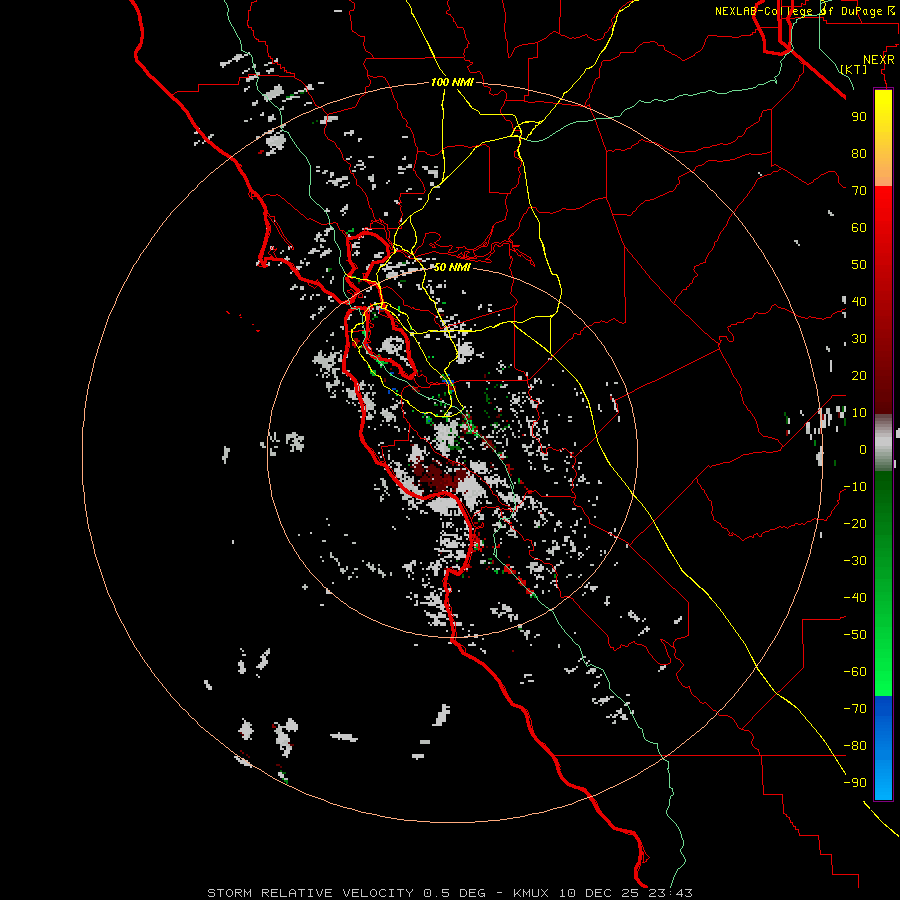The height and width of the screenshot is (900, 900).
Task: Click the -90 value on velocity scale
Action: (x=855, y=783)
